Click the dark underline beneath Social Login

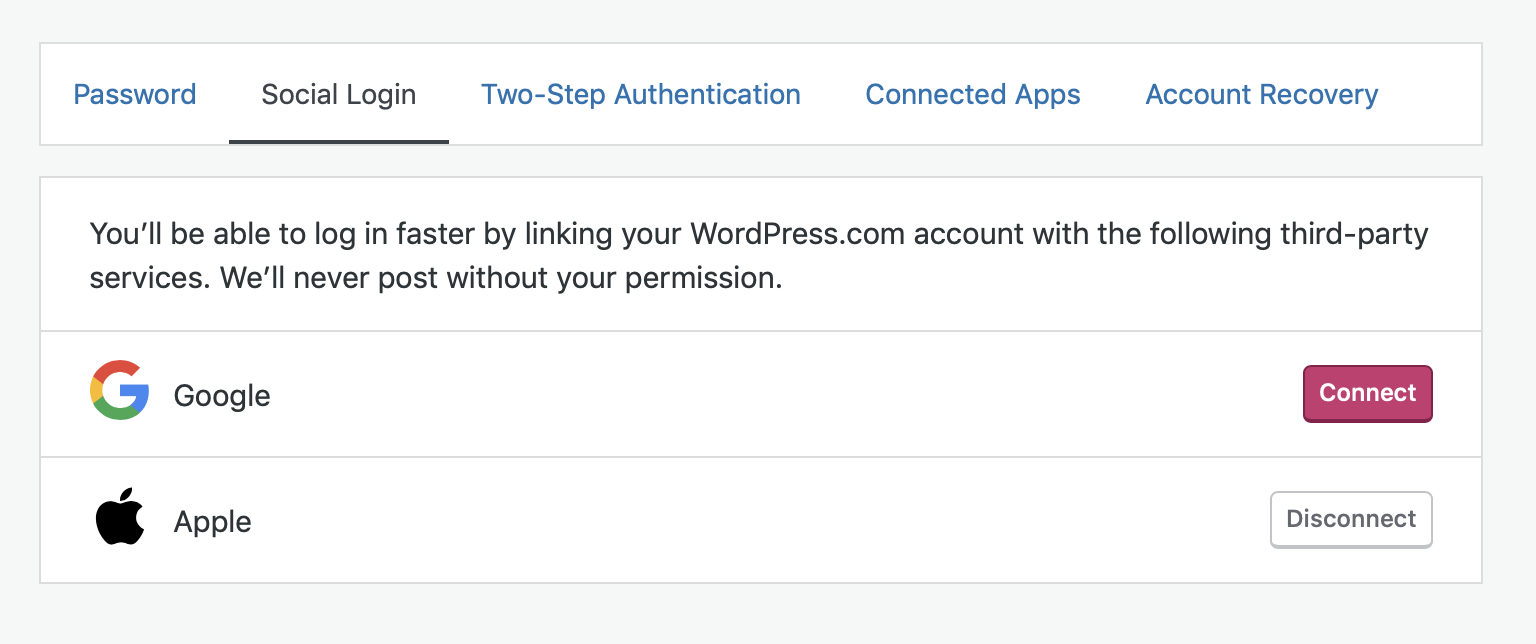coord(339,141)
